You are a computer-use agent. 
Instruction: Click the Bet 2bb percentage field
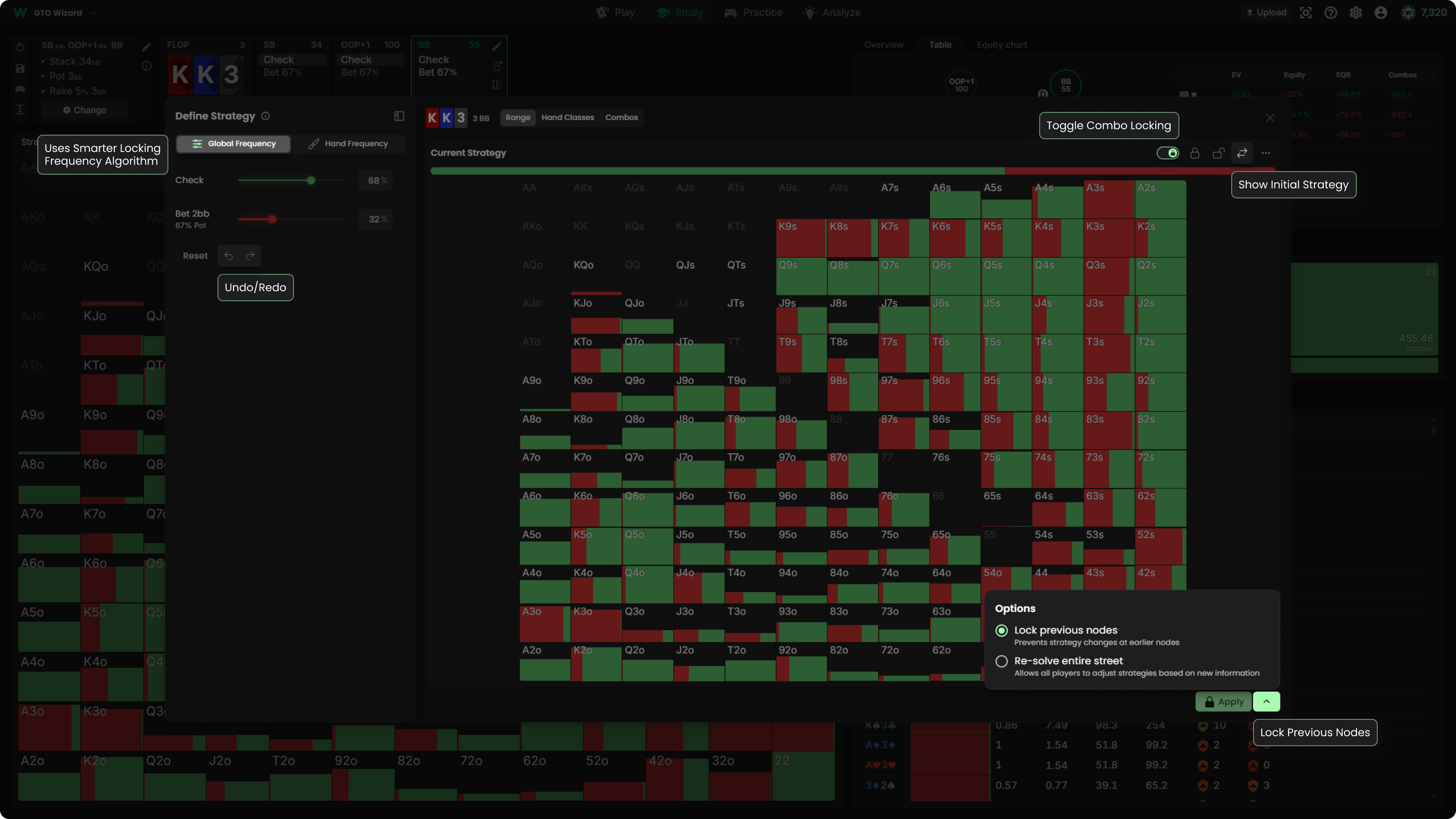point(376,219)
